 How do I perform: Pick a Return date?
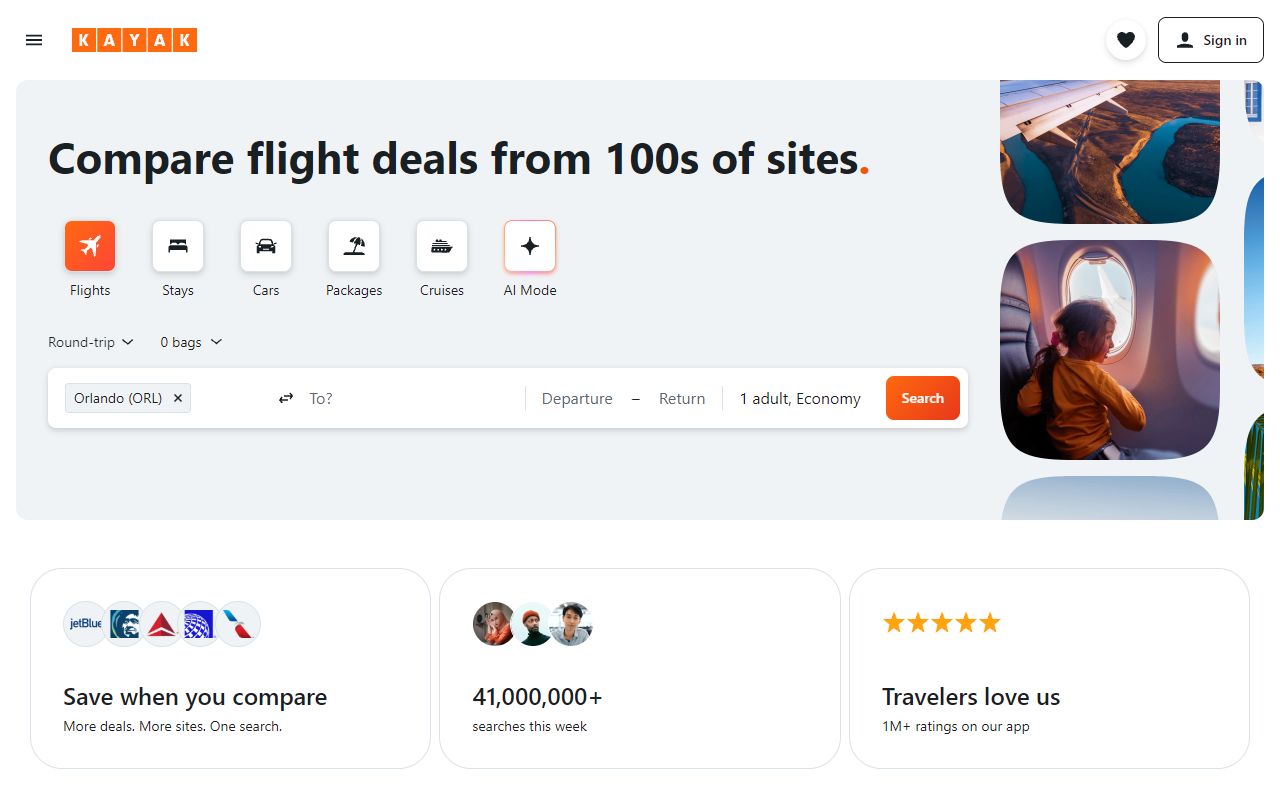(682, 398)
